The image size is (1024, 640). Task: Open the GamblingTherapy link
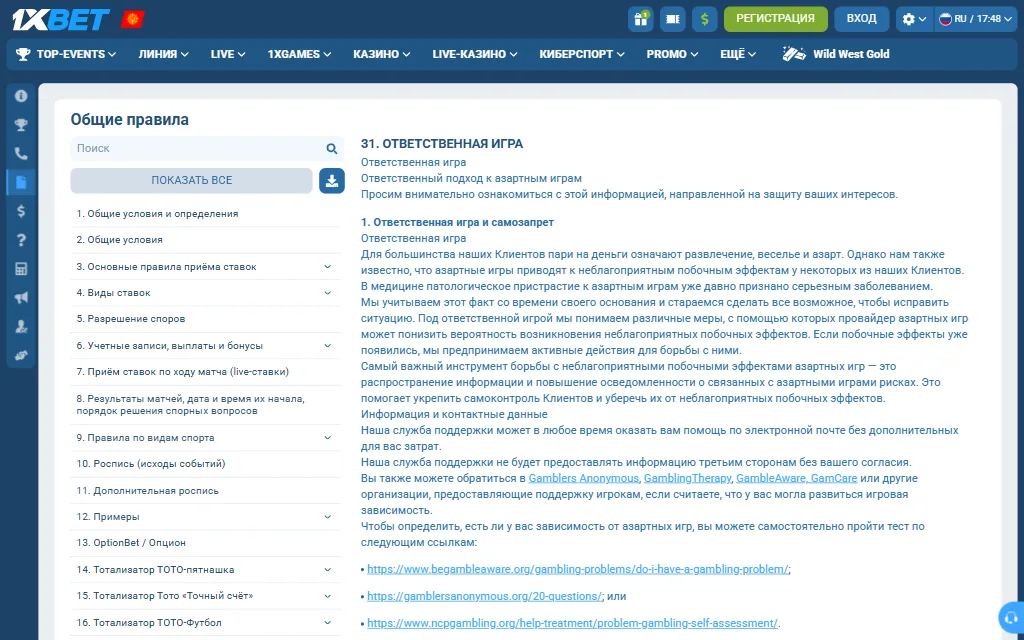[688, 478]
